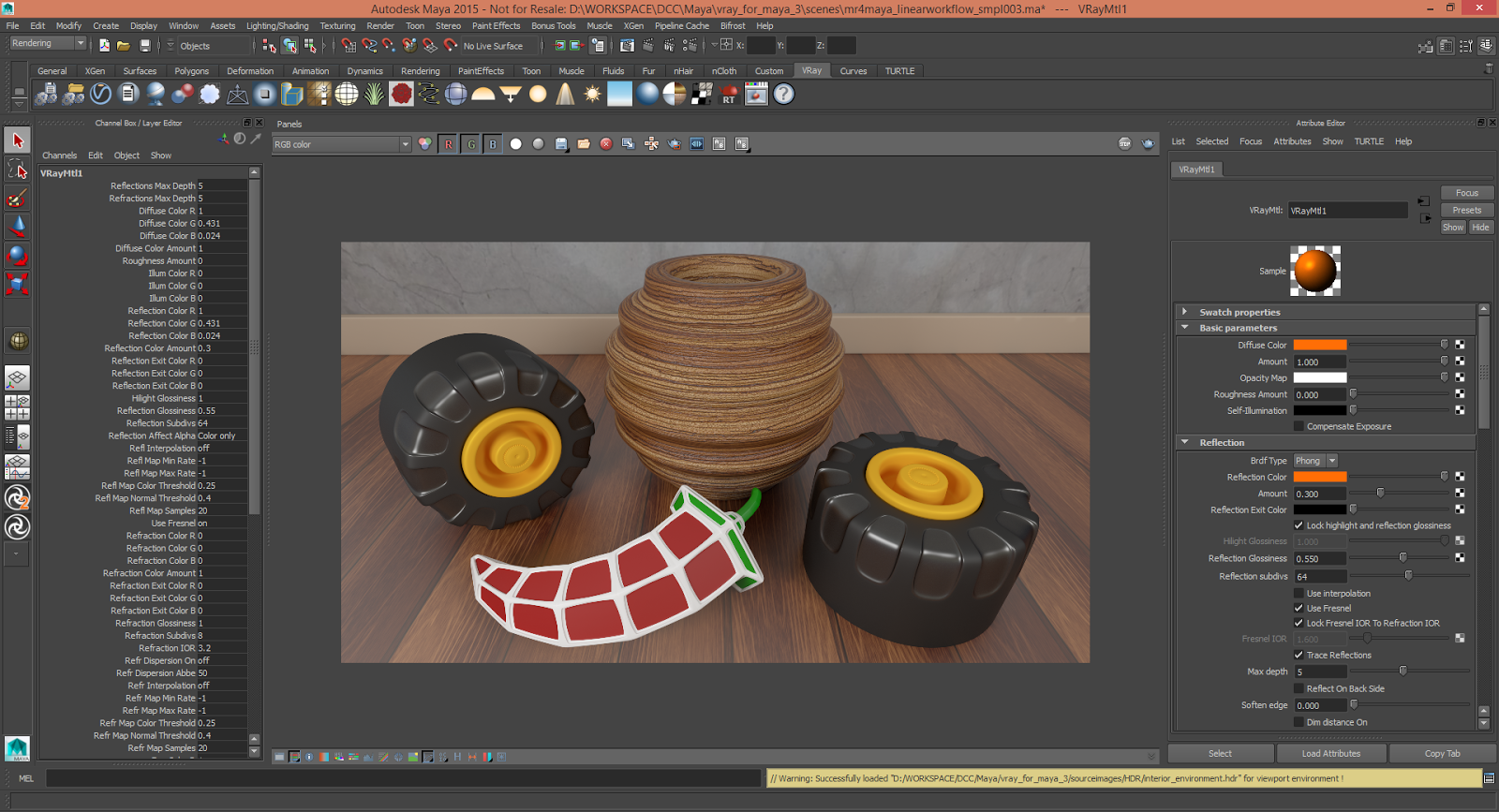
Task: Enable the Dim distance On checkbox
Action: [x=1299, y=722]
